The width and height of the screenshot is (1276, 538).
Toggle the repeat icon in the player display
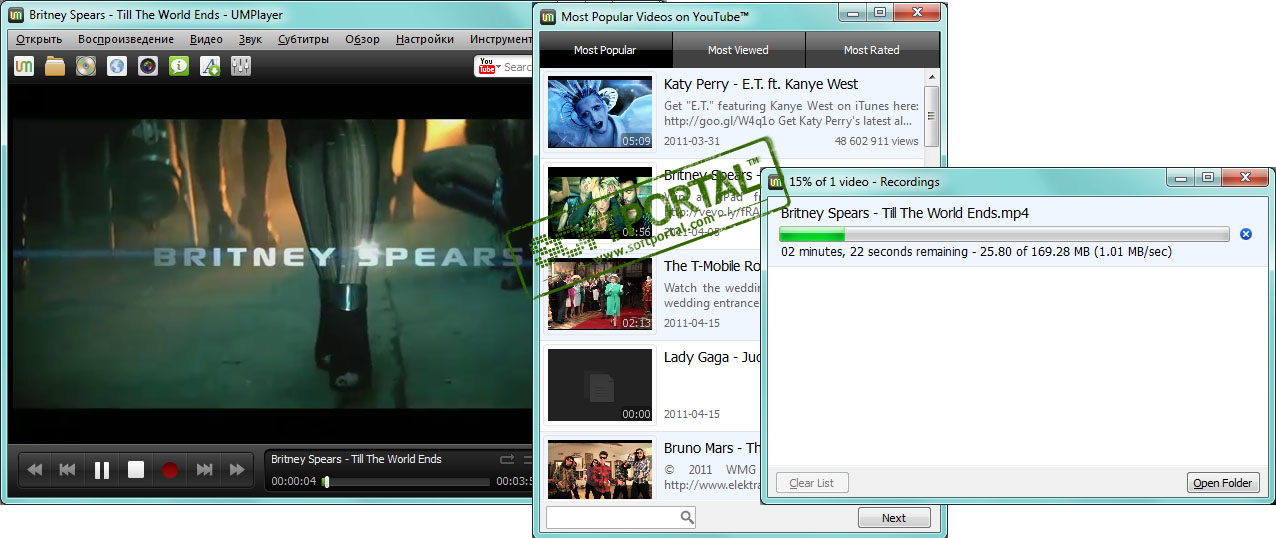507,459
